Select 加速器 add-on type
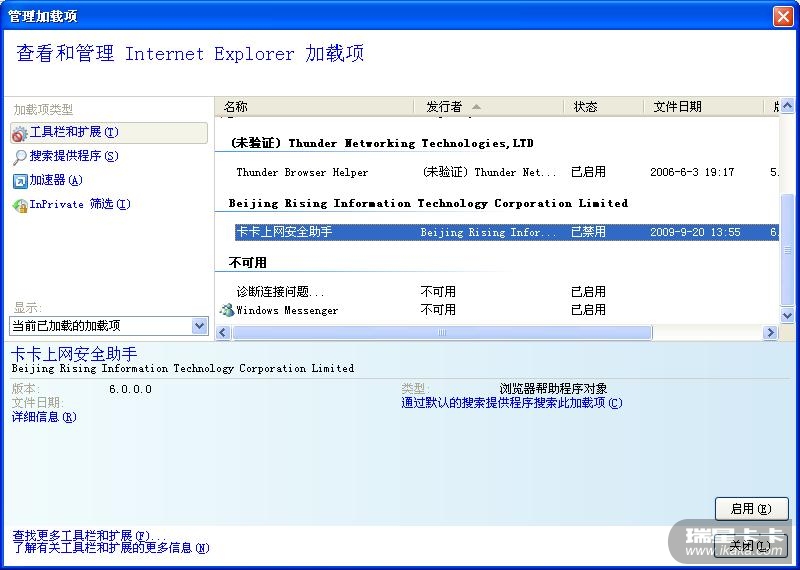This screenshot has width=800, height=570. (x=56, y=180)
